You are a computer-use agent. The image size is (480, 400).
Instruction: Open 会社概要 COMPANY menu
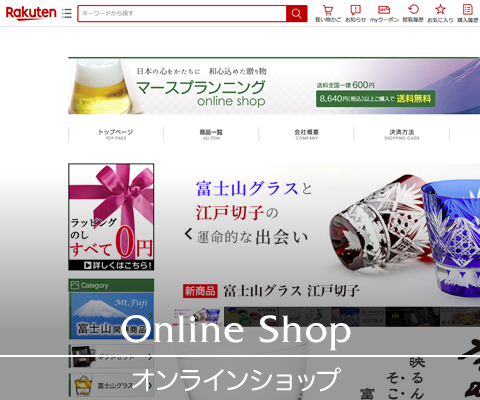coord(306,134)
